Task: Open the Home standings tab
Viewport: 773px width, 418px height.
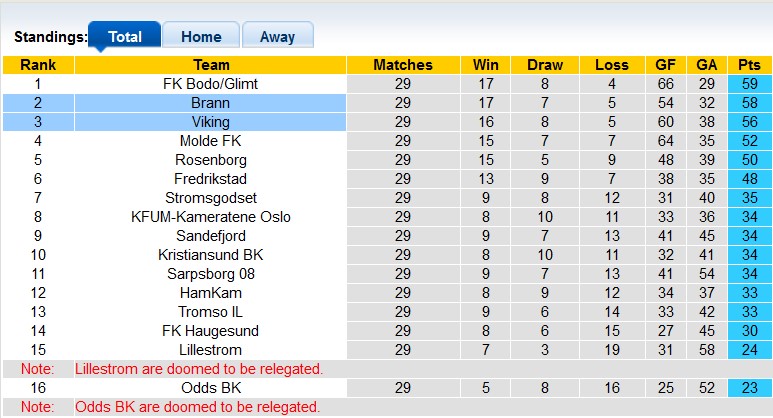Action: point(200,37)
